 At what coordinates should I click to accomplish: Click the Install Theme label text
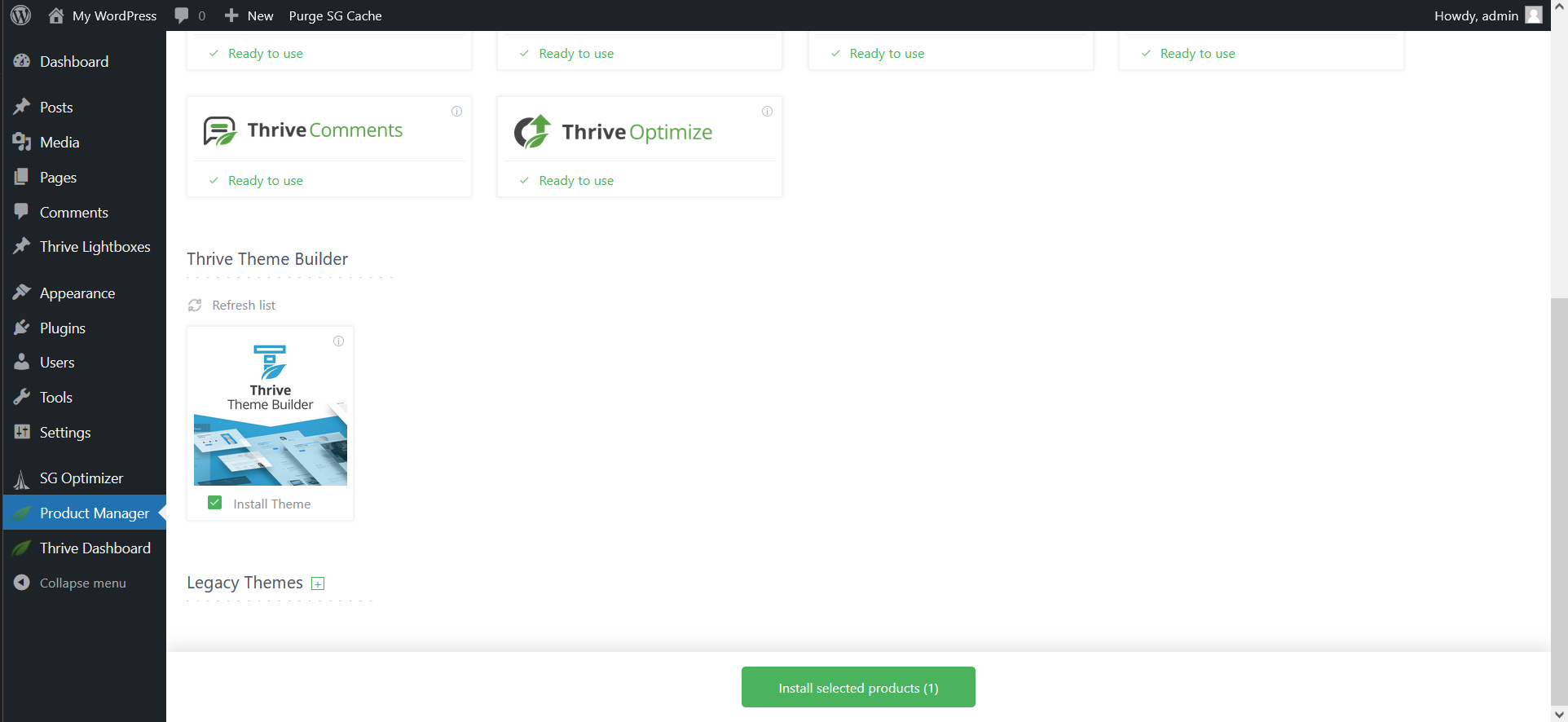pos(271,504)
